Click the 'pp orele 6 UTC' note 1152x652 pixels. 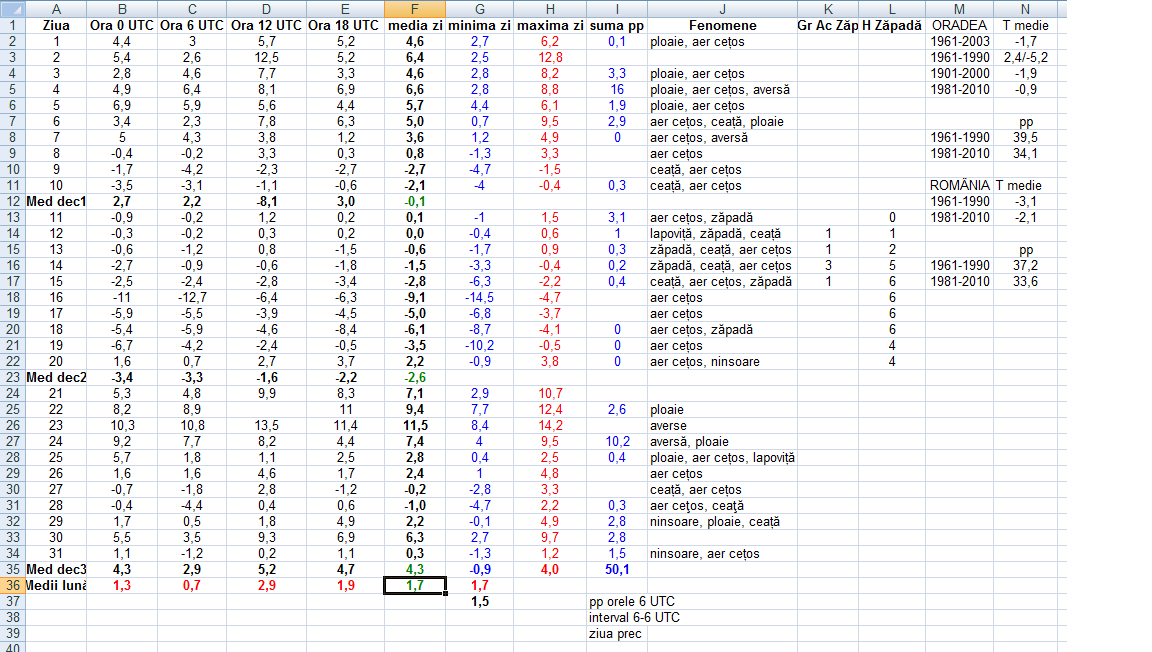(x=632, y=601)
